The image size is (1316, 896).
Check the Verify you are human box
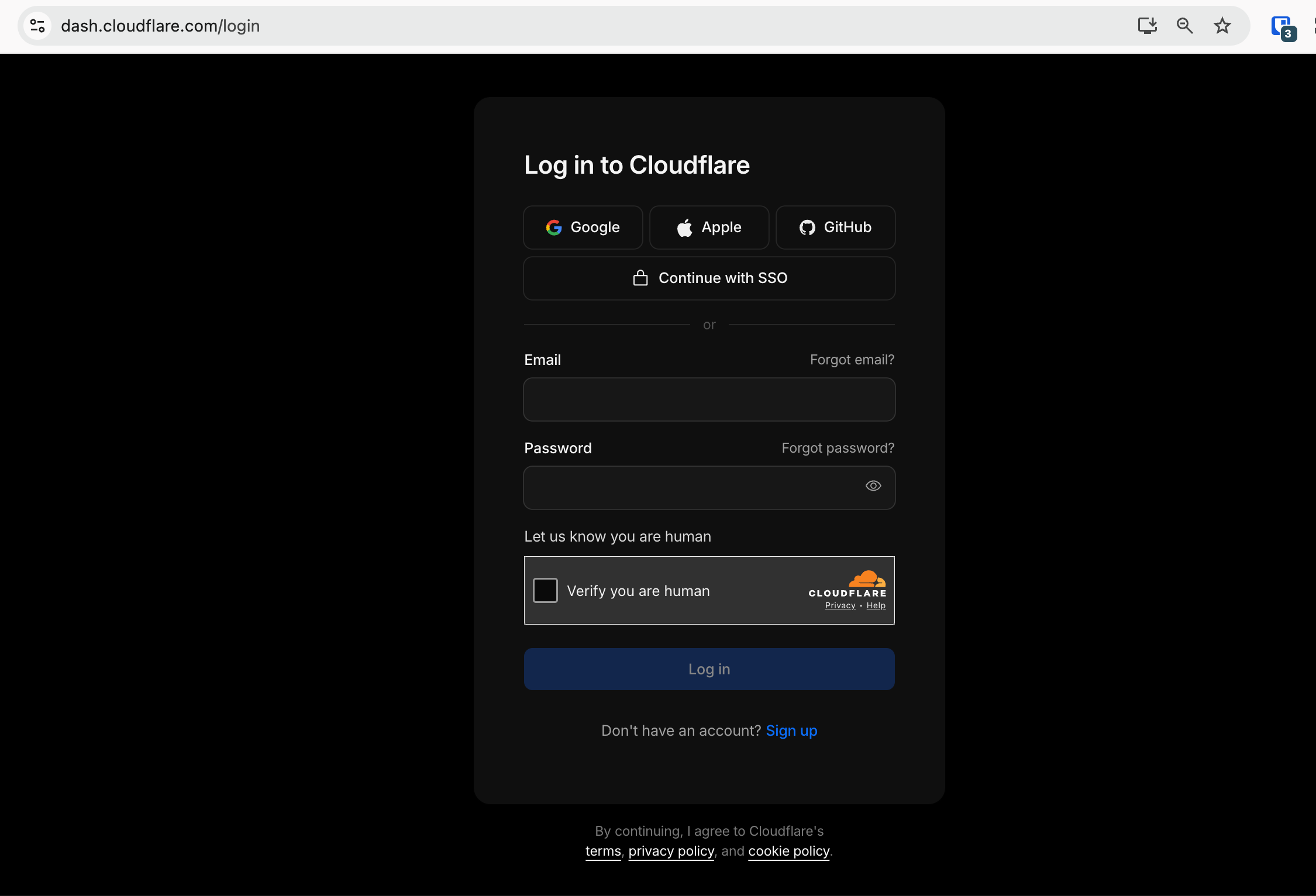point(545,590)
